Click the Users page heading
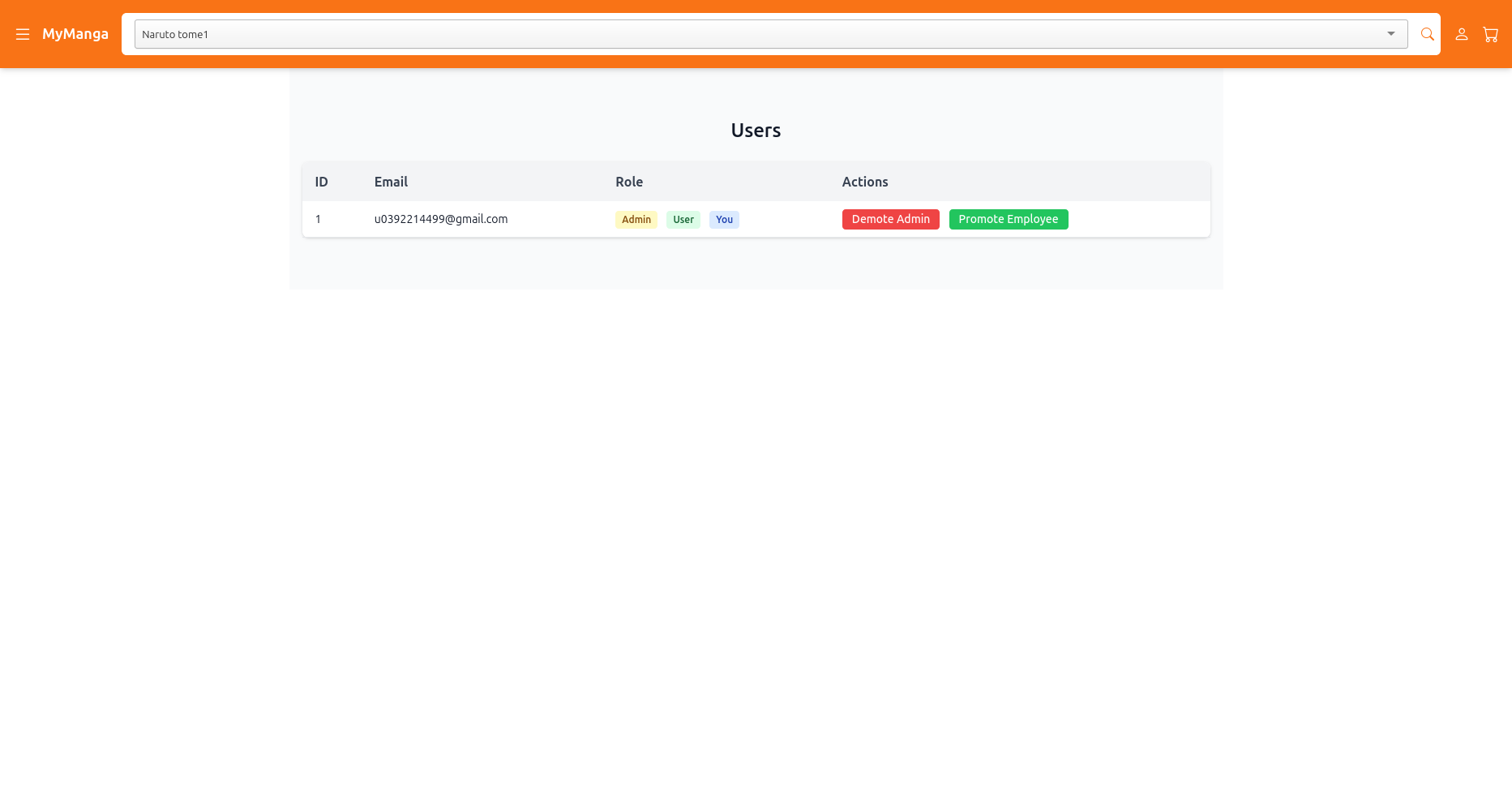 [x=756, y=131]
